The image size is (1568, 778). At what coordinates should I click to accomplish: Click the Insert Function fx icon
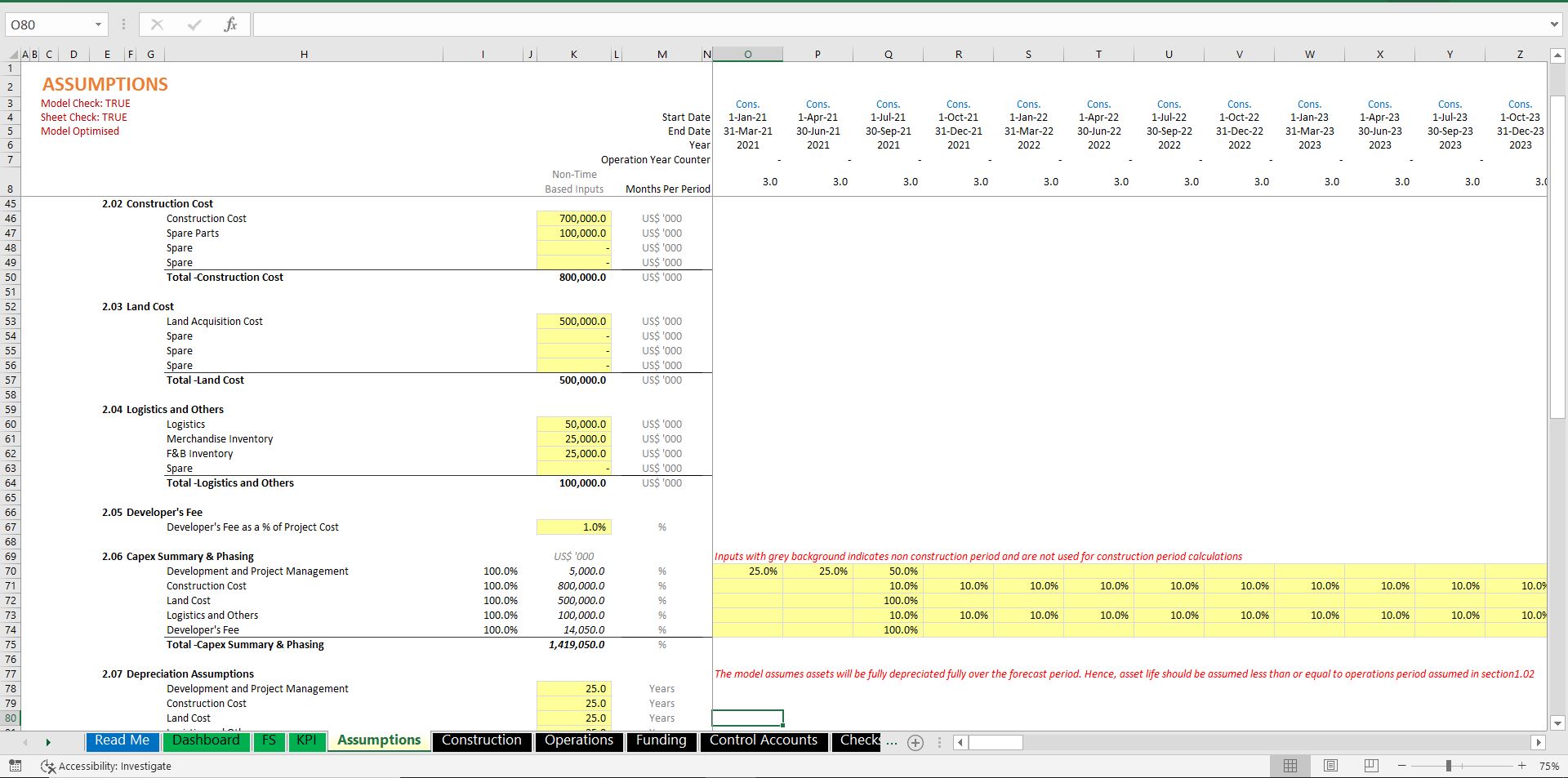tap(230, 24)
